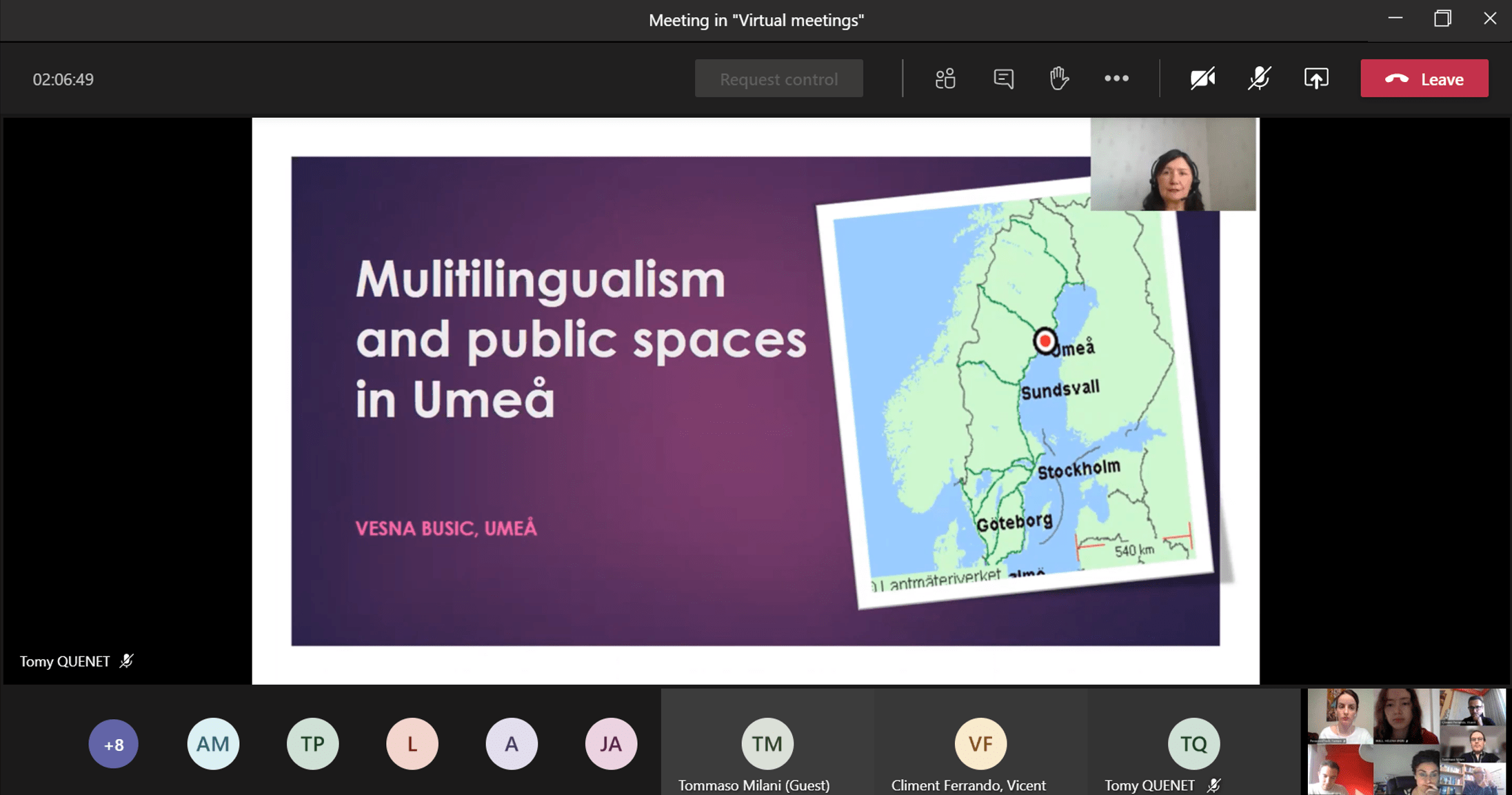Restore down the Teams meeting window
This screenshot has width=1512, height=795.
pyautogui.click(x=1442, y=19)
